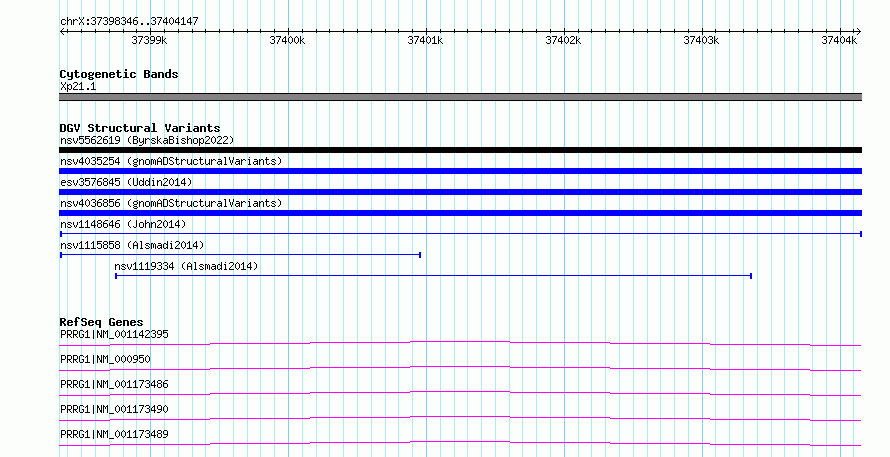Click the 37403k ruler tick label
Viewport: 890px width, 457px height.
(701, 40)
